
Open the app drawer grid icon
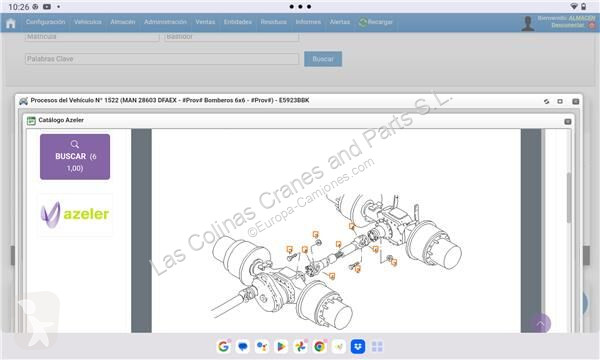377,347
